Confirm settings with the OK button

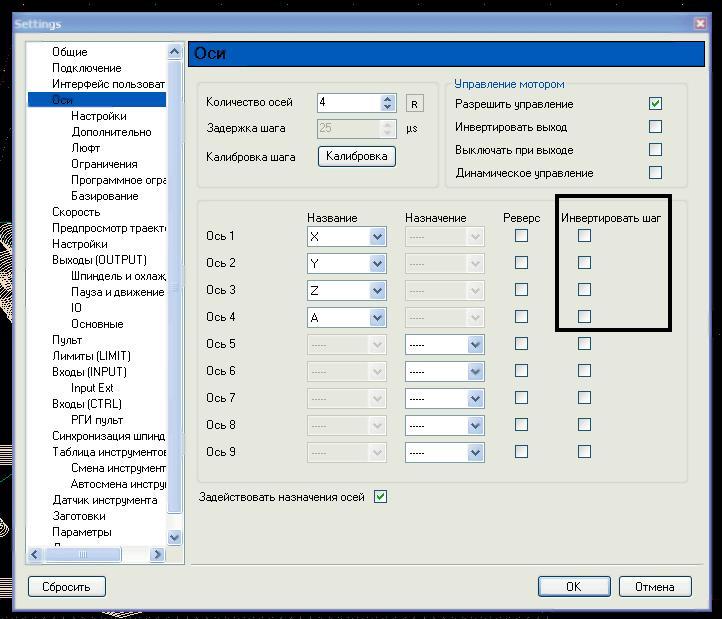(574, 586)
